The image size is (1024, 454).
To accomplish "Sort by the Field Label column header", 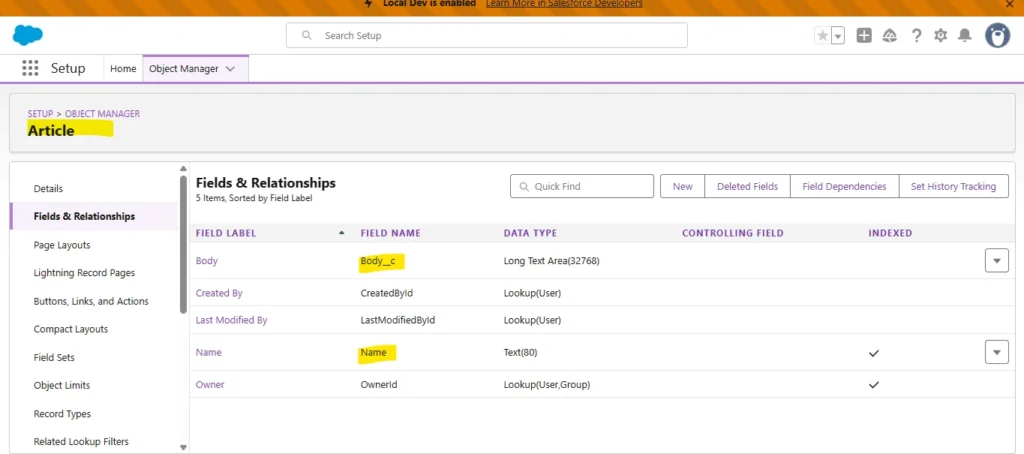I will 226,233.
